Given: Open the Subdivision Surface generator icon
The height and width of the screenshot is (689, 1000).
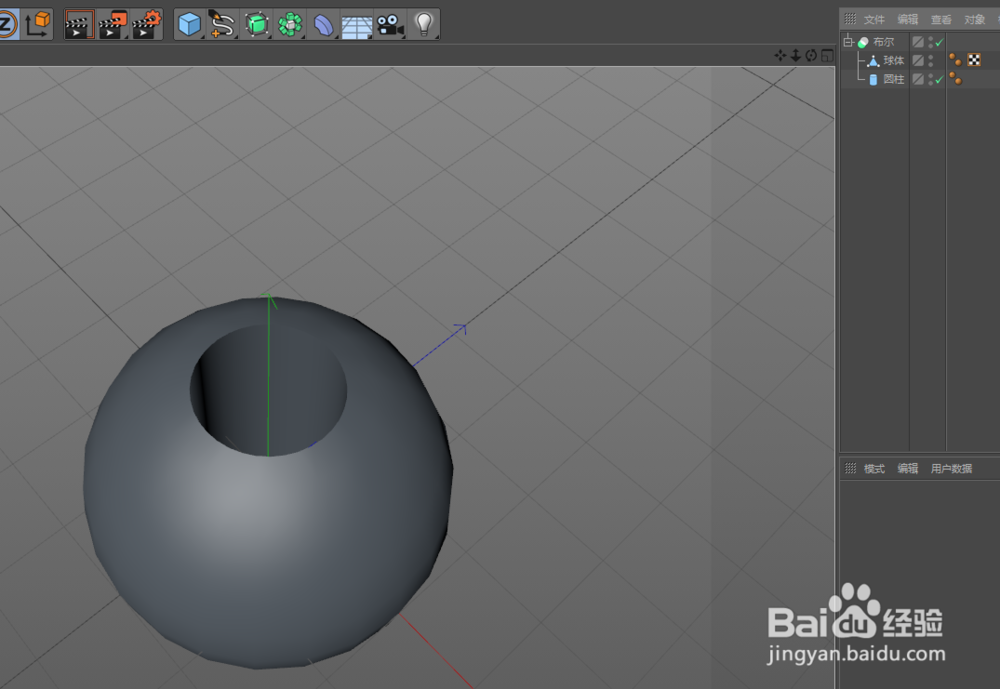Looking at the screenshot, I should [255, 24].
